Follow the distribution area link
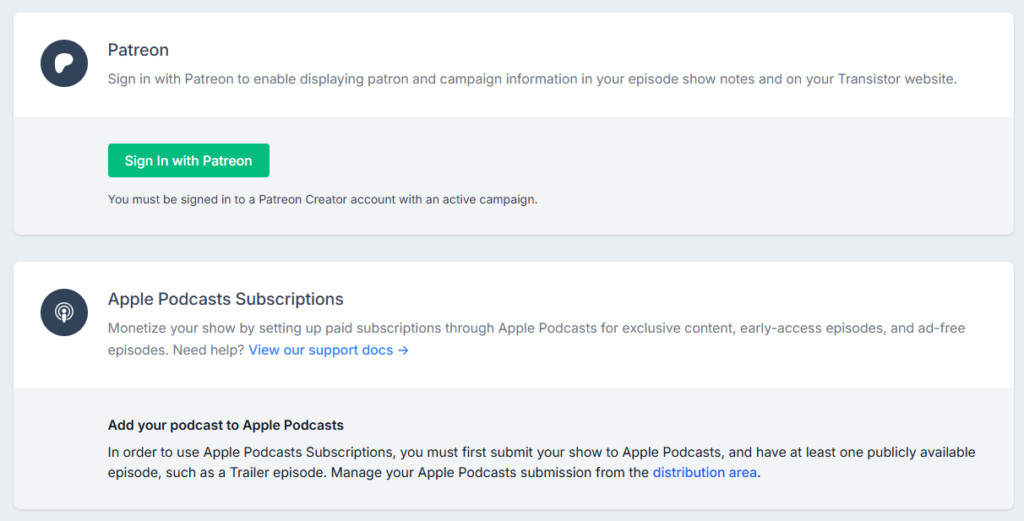 (x=705, y=473)
